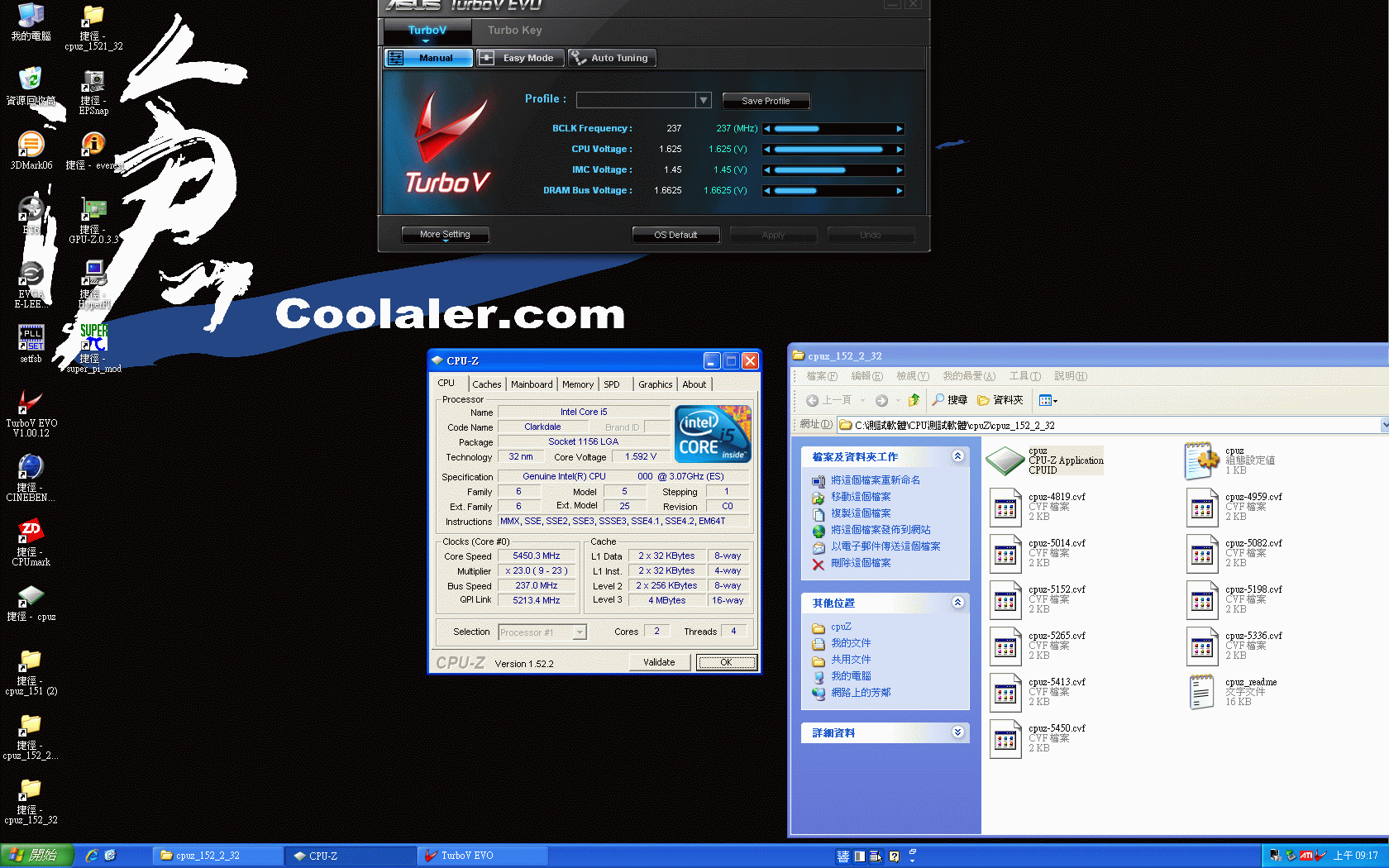1389x868 pixels.
Task: Open the 3DMark06 desktop icon
Action: pos(31,150)
